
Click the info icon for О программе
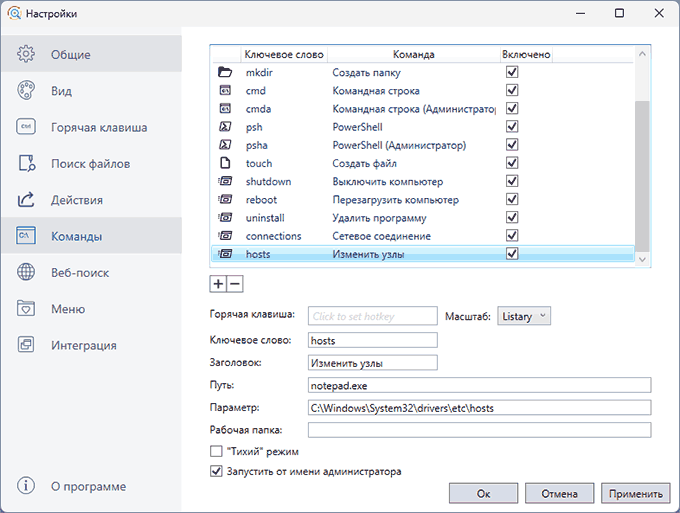click(26, 486)
